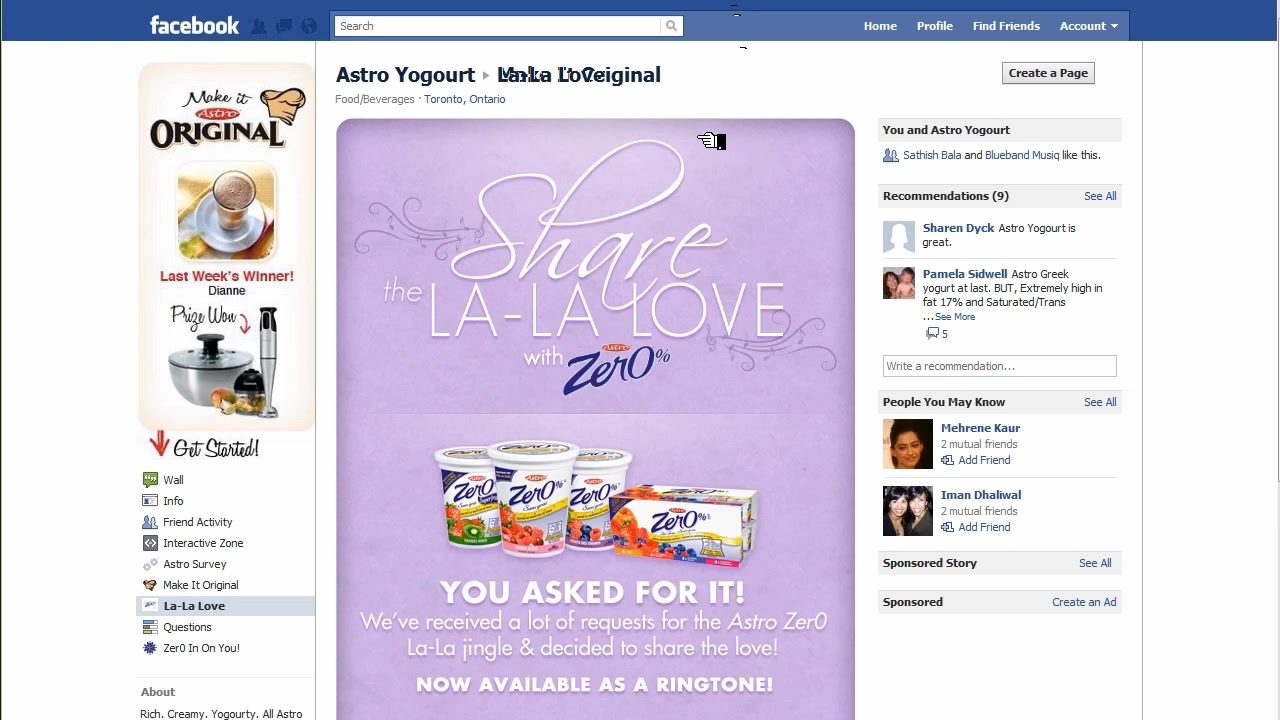Open the messages icon in header

pos(284,26)
